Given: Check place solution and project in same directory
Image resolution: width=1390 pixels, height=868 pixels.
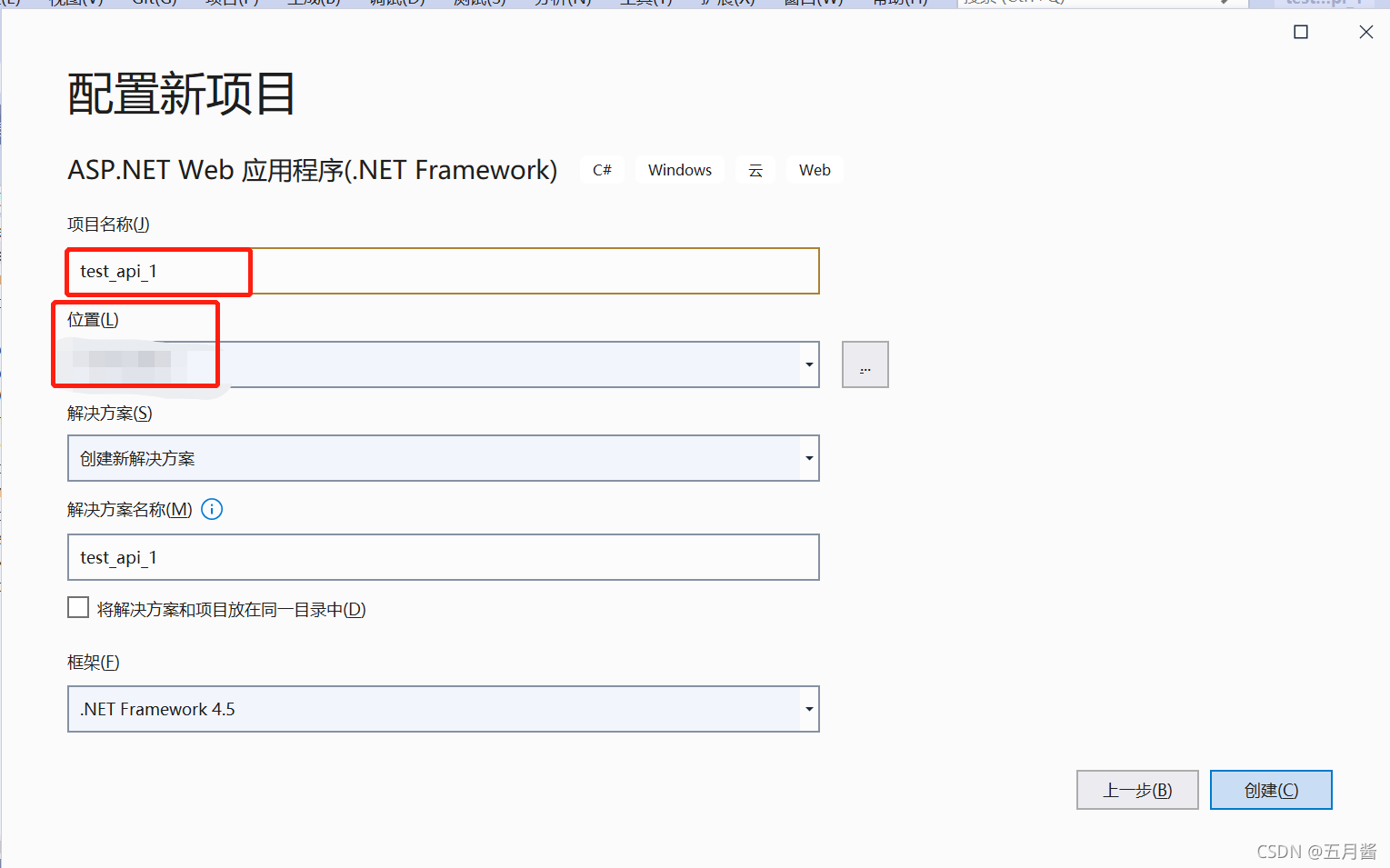Looking at the screenshot, I should 78,608.
